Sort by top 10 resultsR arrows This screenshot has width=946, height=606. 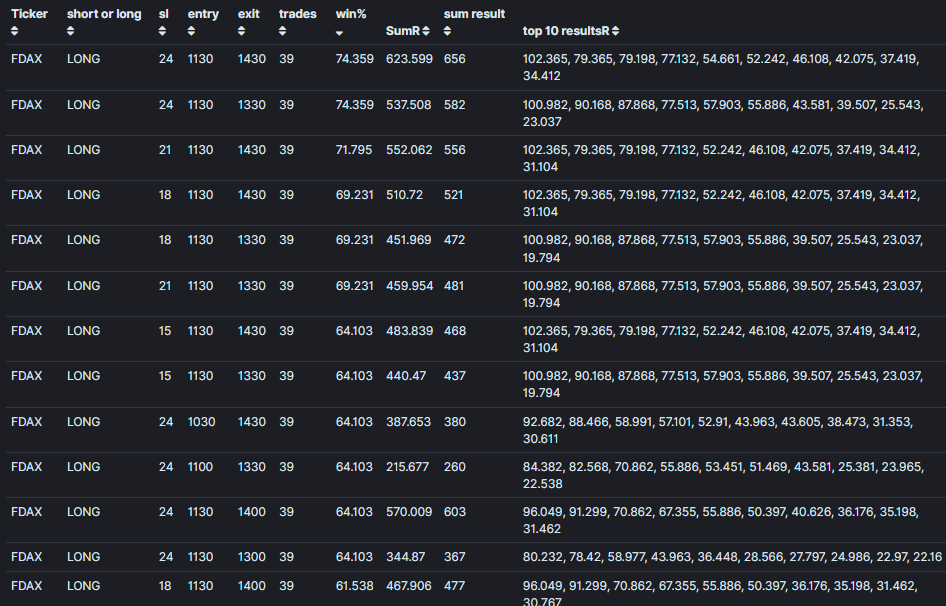615,31
